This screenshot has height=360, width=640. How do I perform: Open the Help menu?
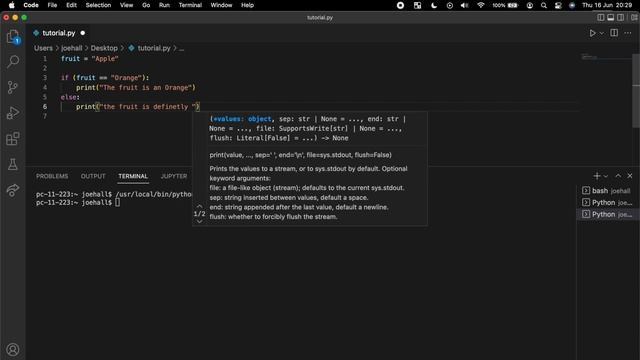coord(247,5)
